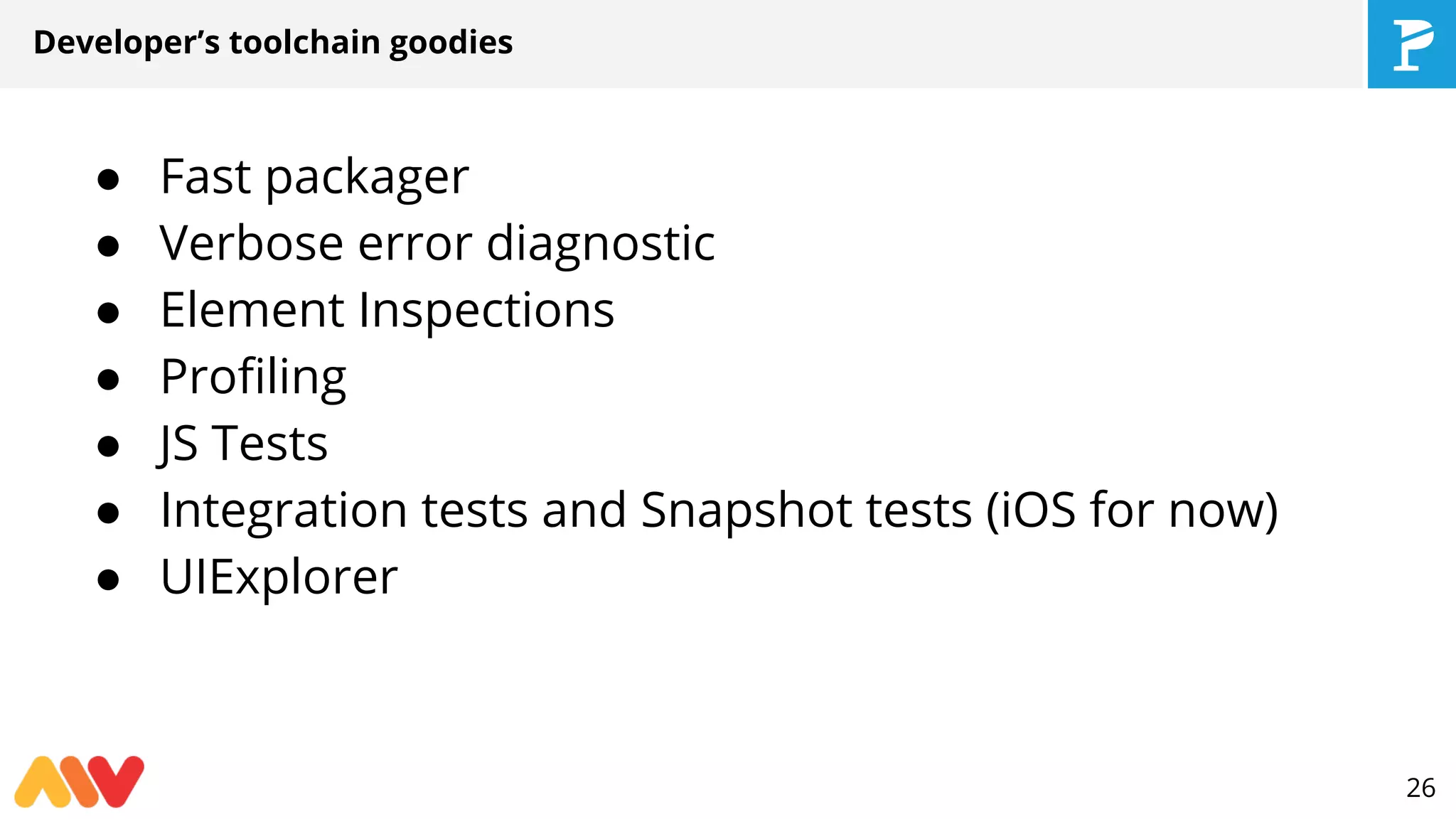Viewport: 1456px width, 819px height.
Task: Click the word goodies in the header
Action: [451, 44]
